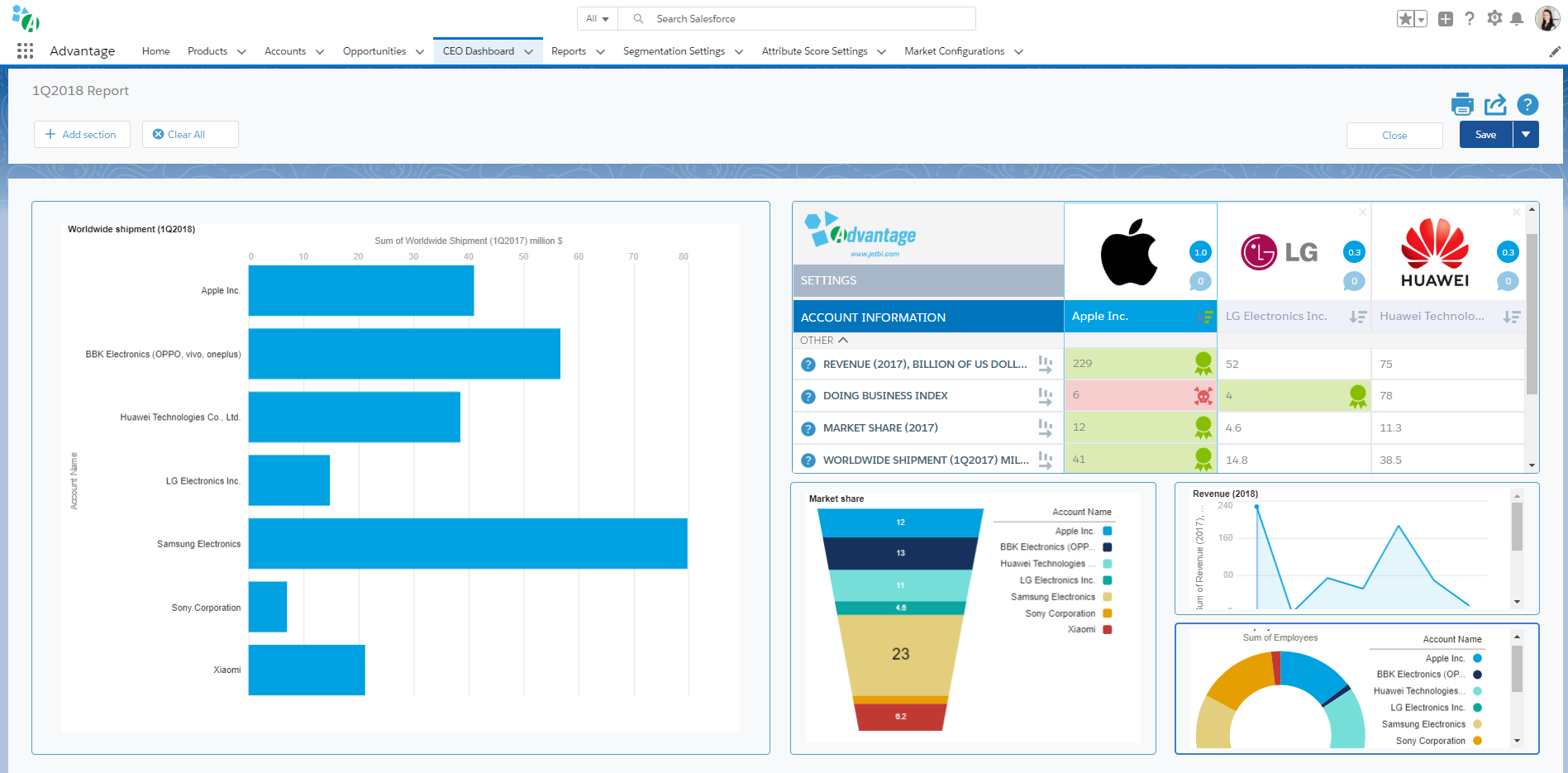This screenshot has width=1568, height=773.
Task: Open the search scope All dropdown
Action: [x=598, y=18]
